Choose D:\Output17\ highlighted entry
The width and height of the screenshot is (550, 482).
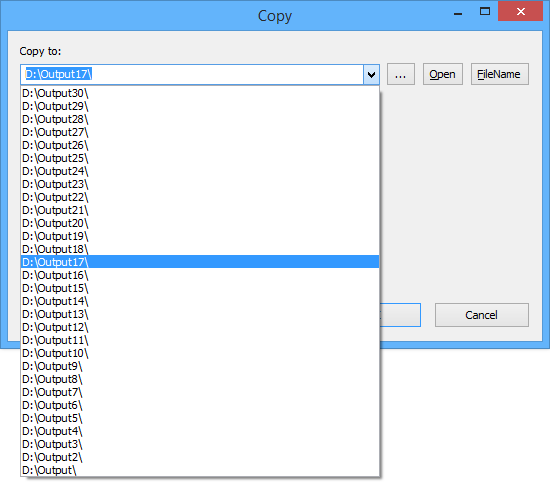point(200,262)
